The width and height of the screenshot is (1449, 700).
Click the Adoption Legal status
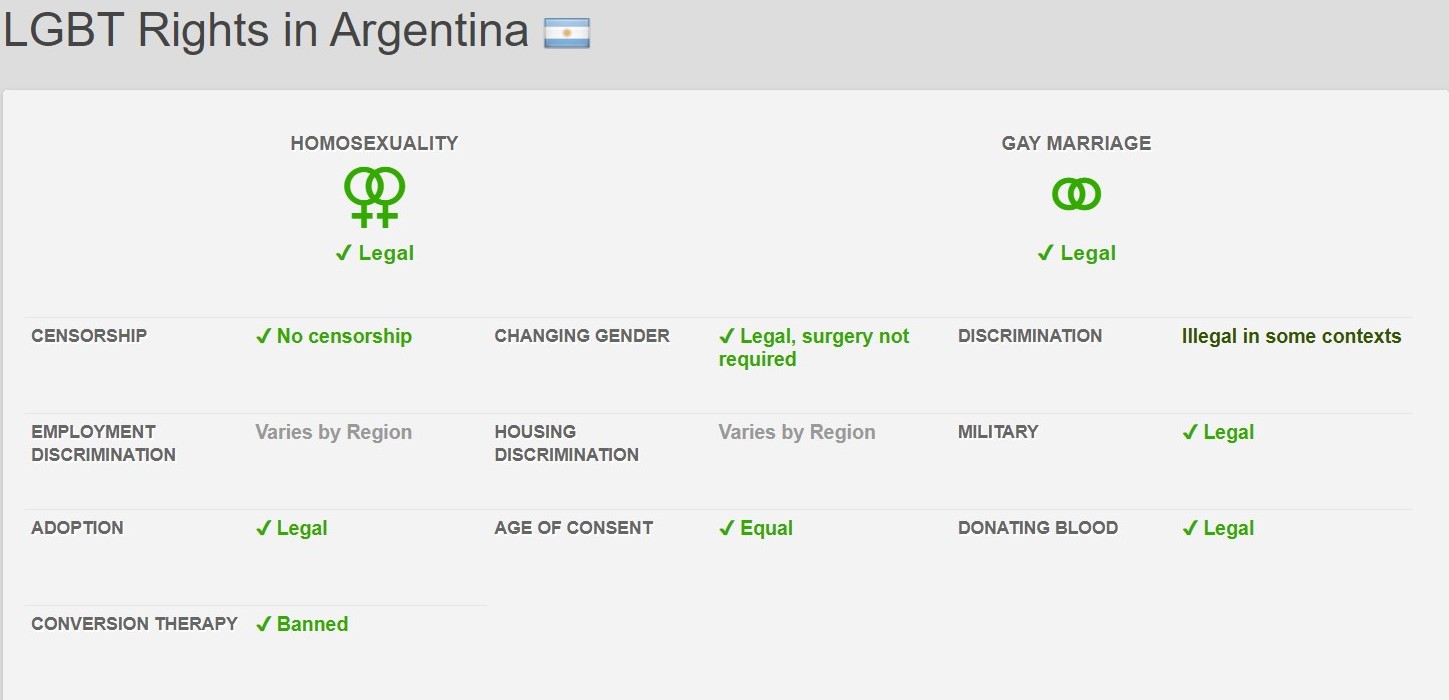click(x=291, y=528)
